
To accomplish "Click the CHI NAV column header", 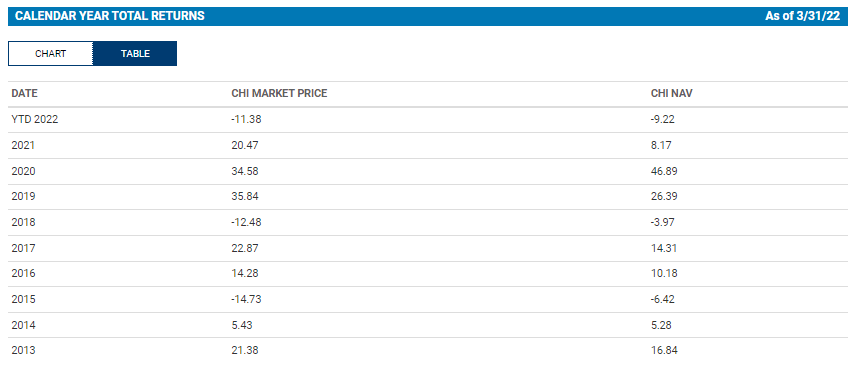I will (672, 94).
